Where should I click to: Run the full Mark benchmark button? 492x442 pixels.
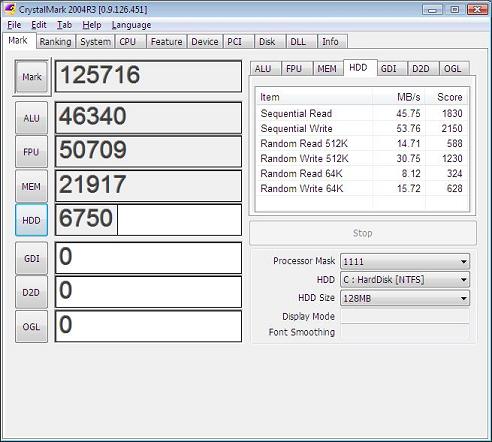click(x=32, y=77)
